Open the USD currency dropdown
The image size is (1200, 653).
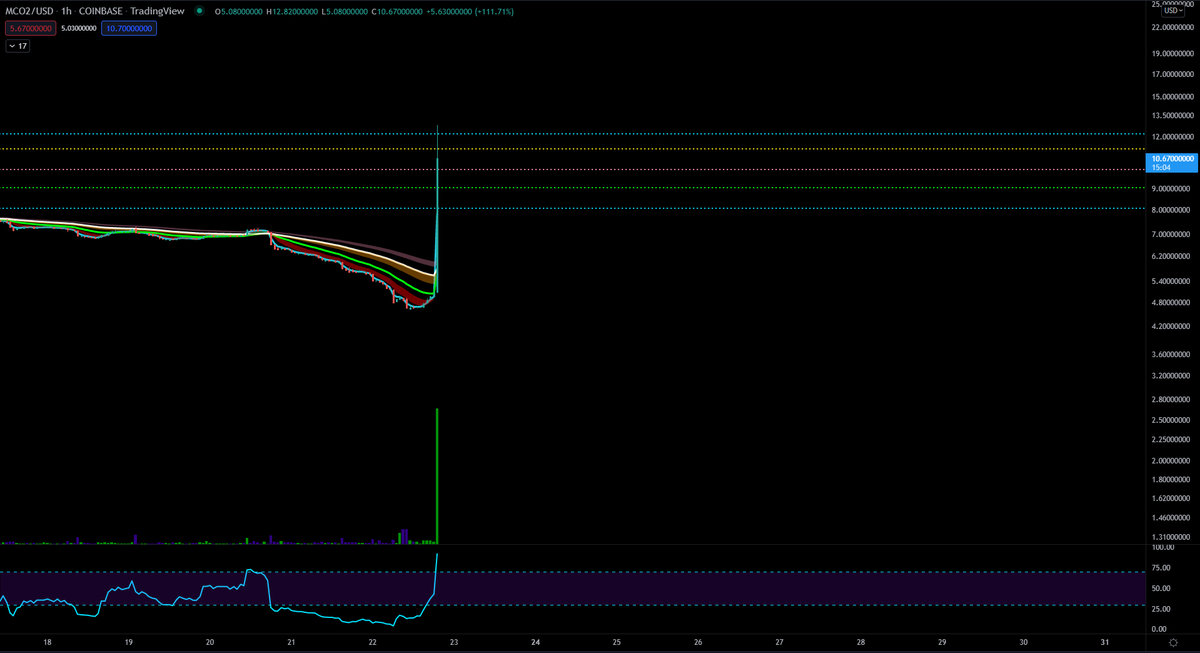1174,10
